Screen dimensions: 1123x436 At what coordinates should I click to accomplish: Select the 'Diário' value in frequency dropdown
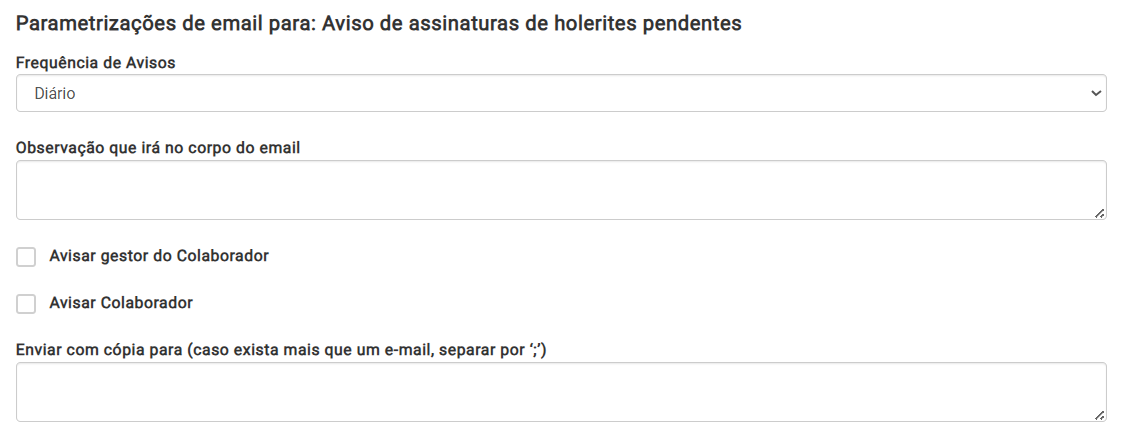[x=56, y=93]
